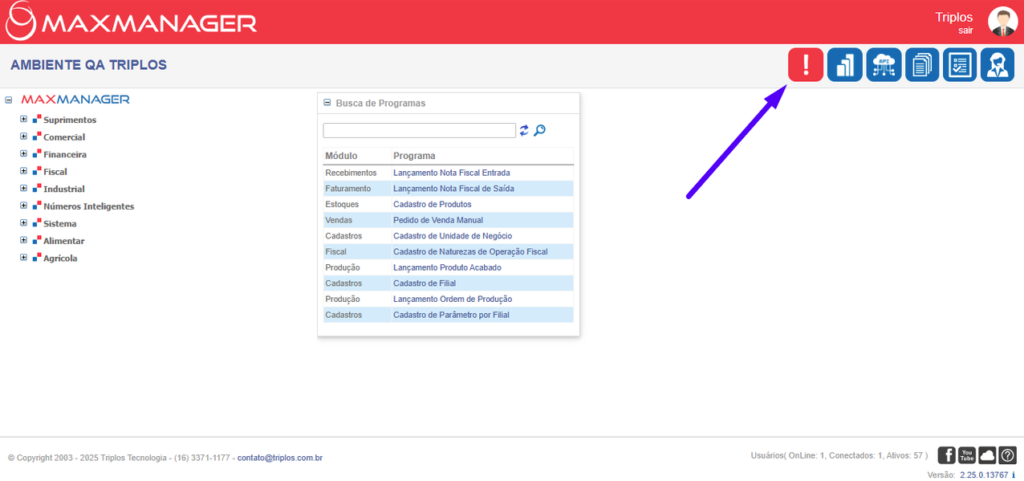
Task: Click the Vendas module cell
Action: (x=338, y=220)
